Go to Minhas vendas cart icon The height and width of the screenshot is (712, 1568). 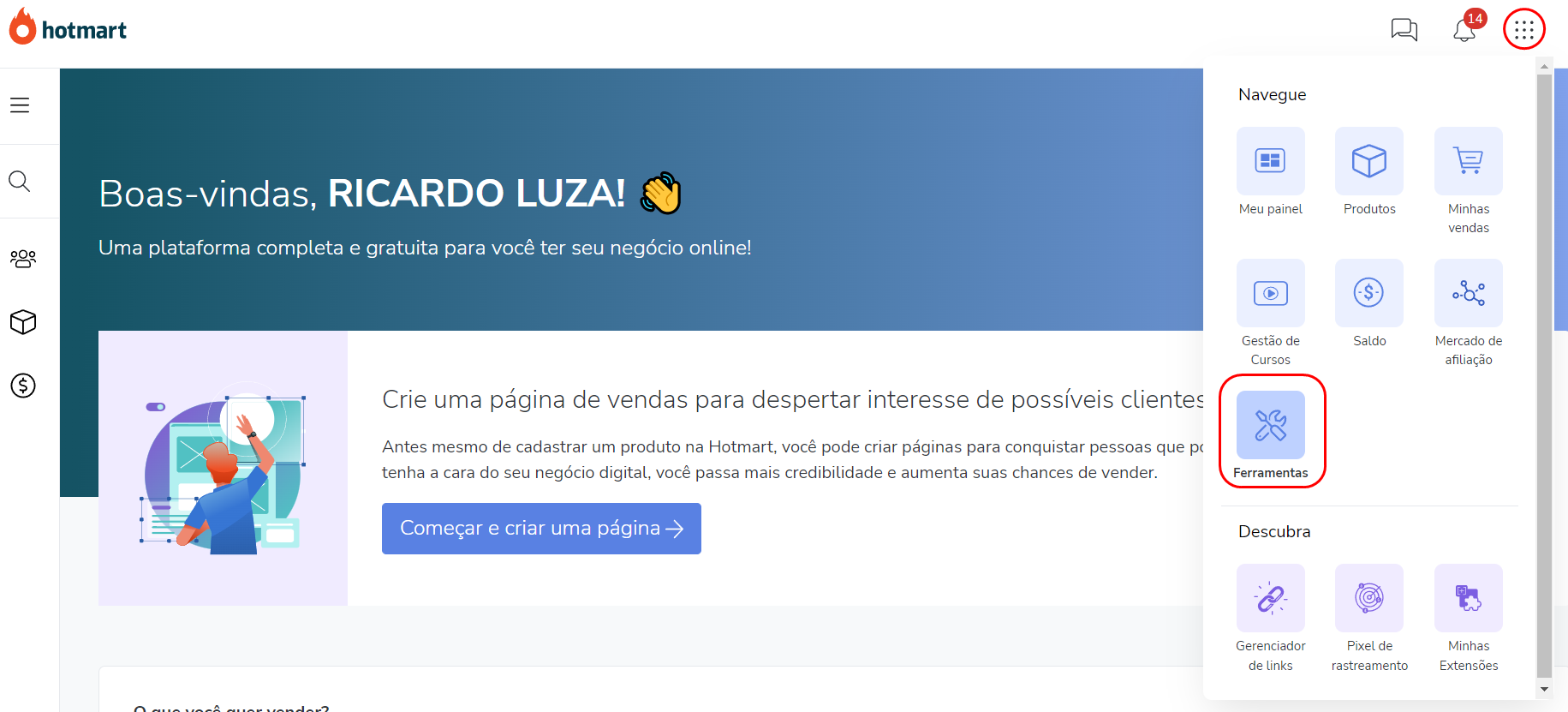point(1469,161)
